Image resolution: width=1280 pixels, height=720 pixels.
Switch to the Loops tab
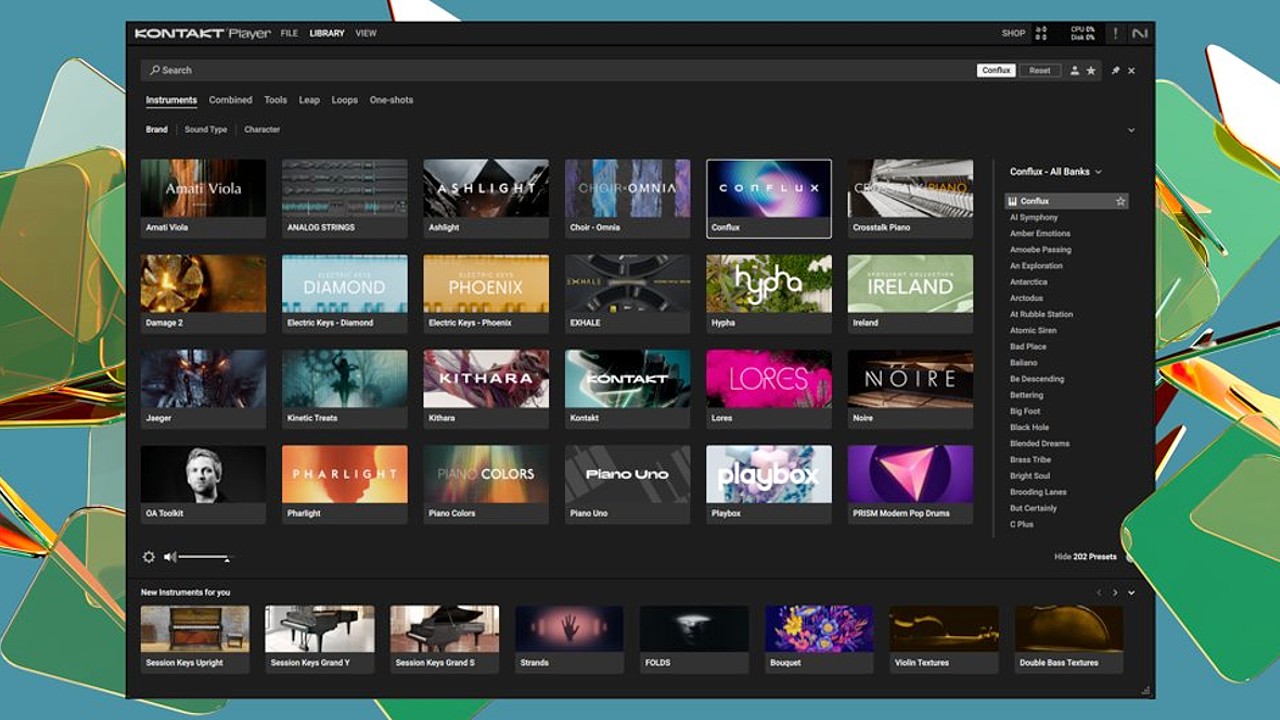[344, 100]
